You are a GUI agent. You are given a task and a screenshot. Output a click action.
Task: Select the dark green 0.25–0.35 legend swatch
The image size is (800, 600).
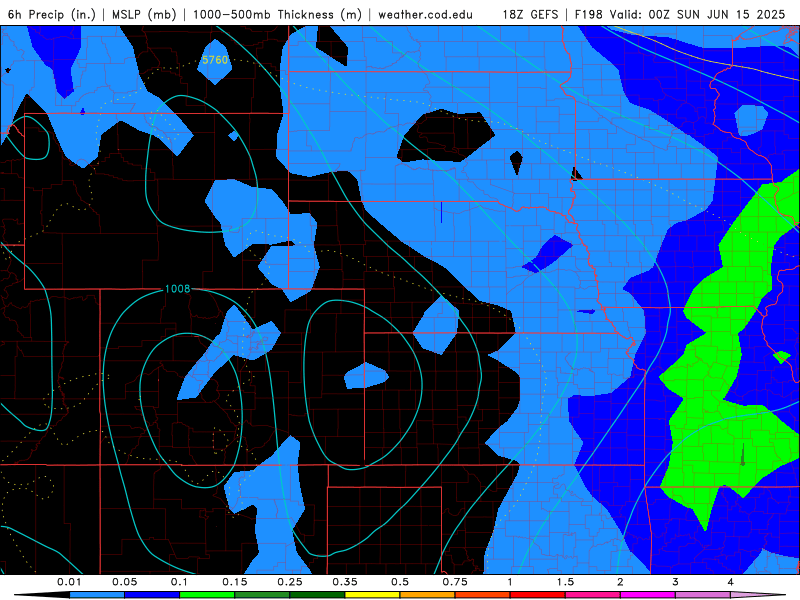click(x=317, y=595)
